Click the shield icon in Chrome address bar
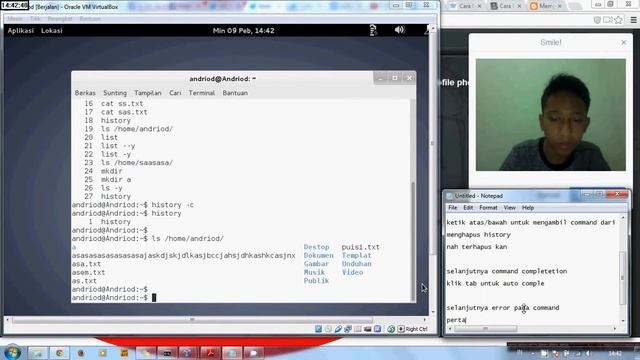Screen dimensions: 640x360 click(597, 20)
